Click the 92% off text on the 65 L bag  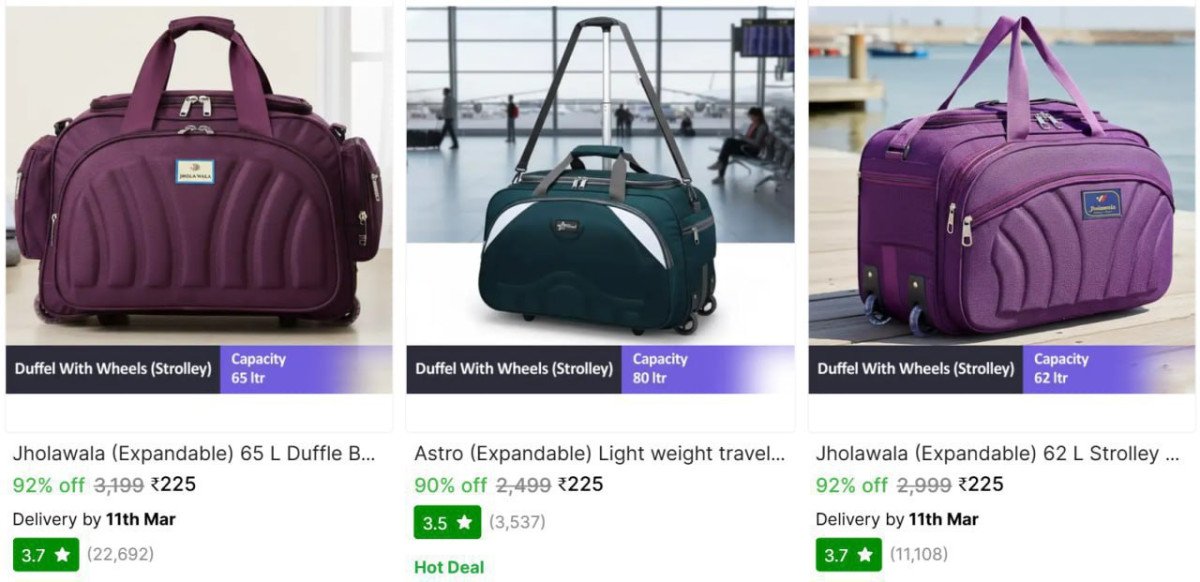48,485
